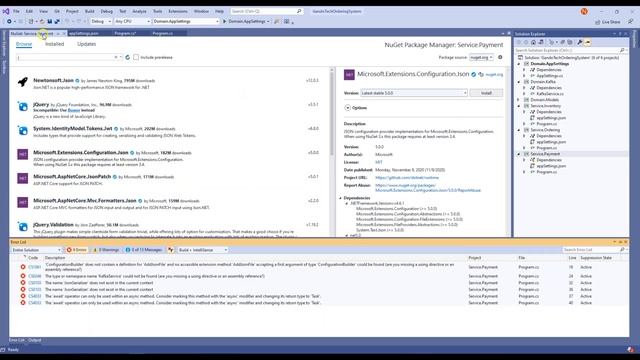
Task: Click the Properties wrench in Solution Explorer
Action: click(580, 42)
